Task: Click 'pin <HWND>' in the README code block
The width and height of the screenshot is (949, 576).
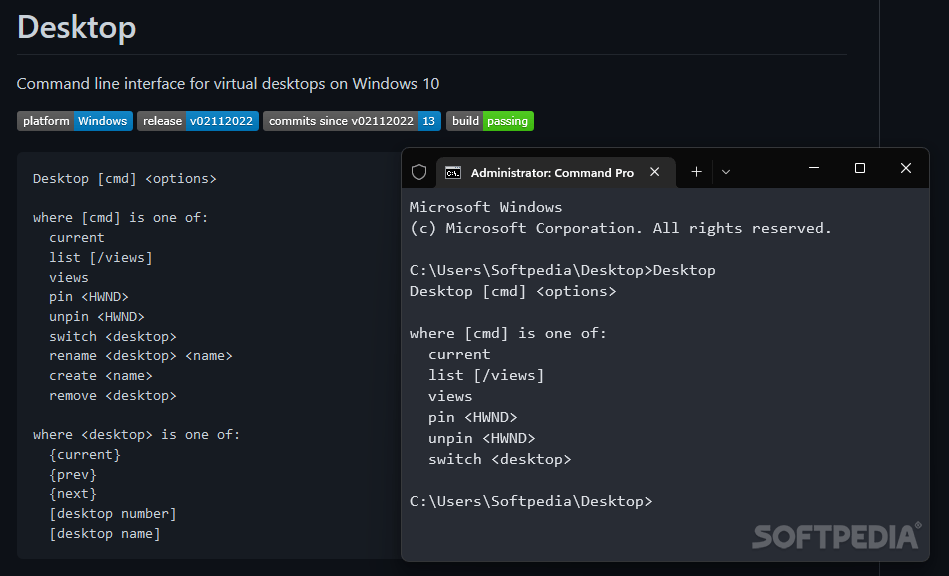Action: pos(89,297)
